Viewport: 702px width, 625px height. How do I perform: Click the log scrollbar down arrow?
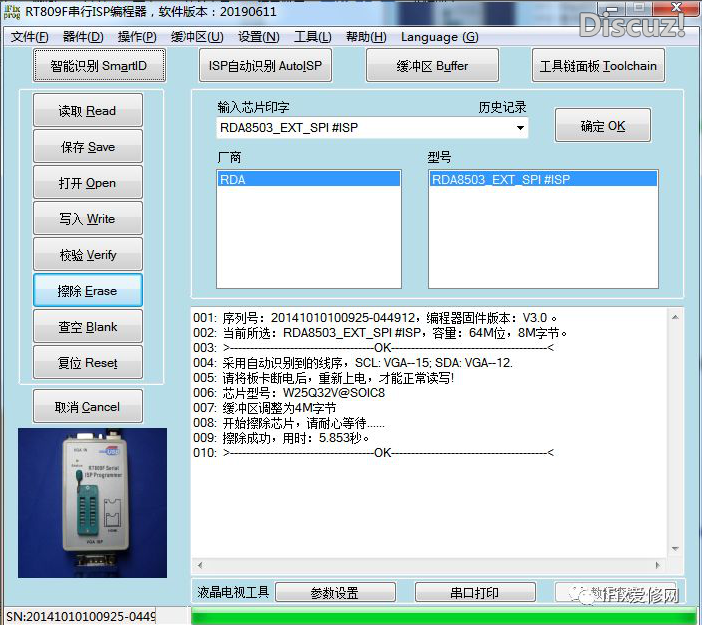pos(675,548)
